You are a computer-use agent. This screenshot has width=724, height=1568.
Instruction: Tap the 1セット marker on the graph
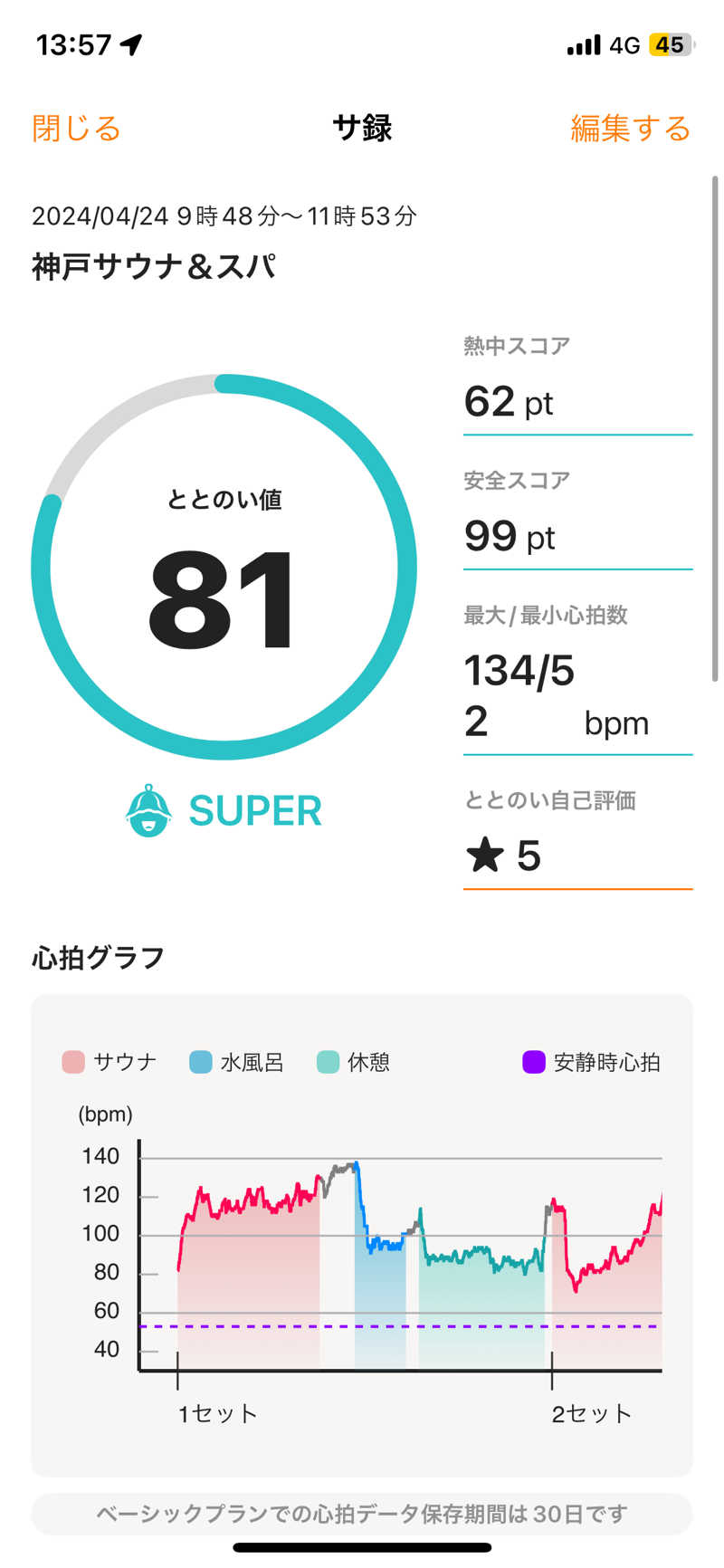pos(217,1413)
